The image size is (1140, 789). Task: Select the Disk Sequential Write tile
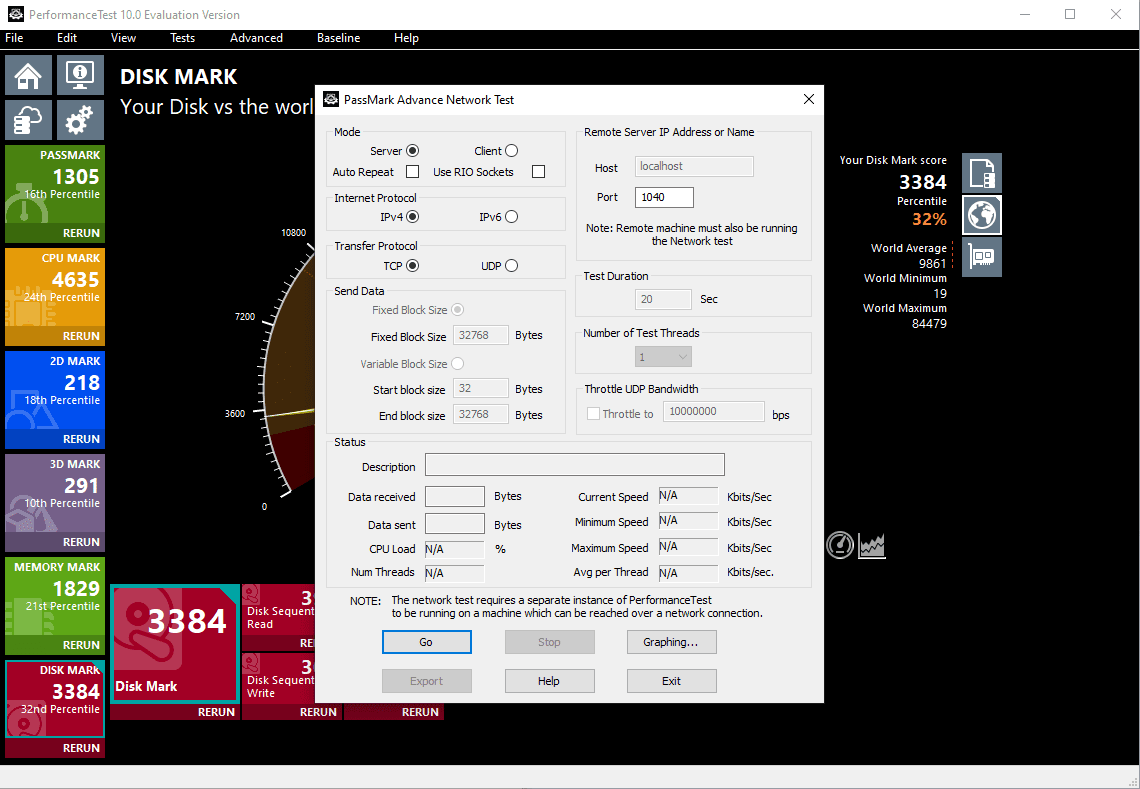point(279,678)
